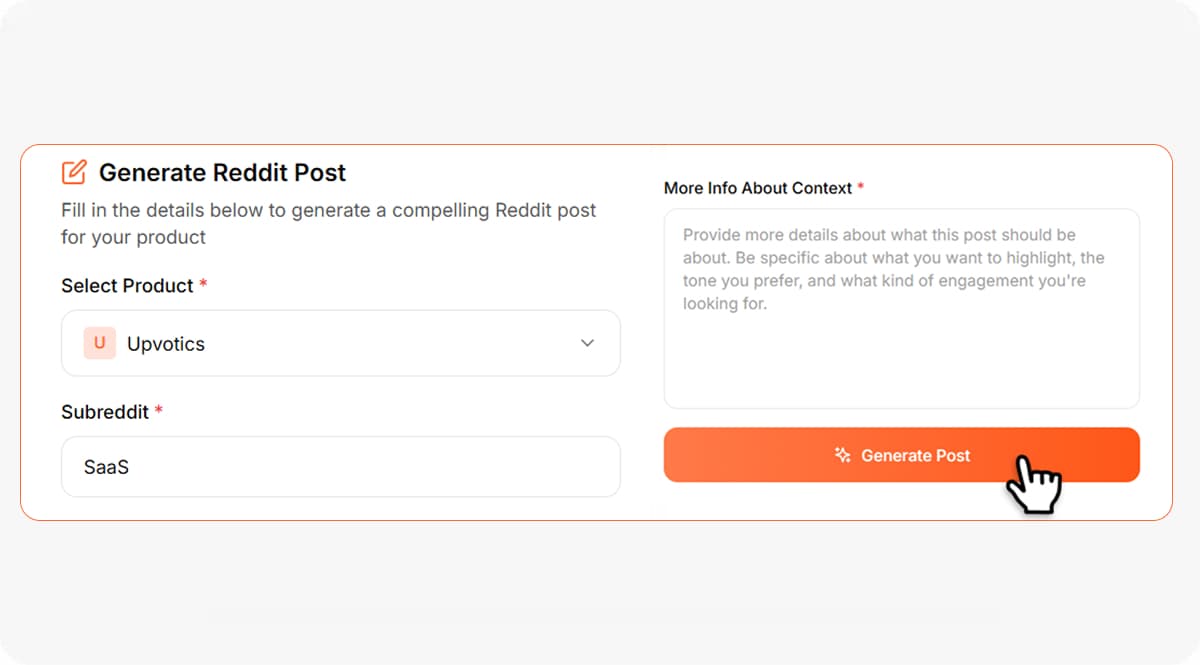Click the Subreddit field containing SaaS
1200x665 pixels.
[x=340, y=466]
